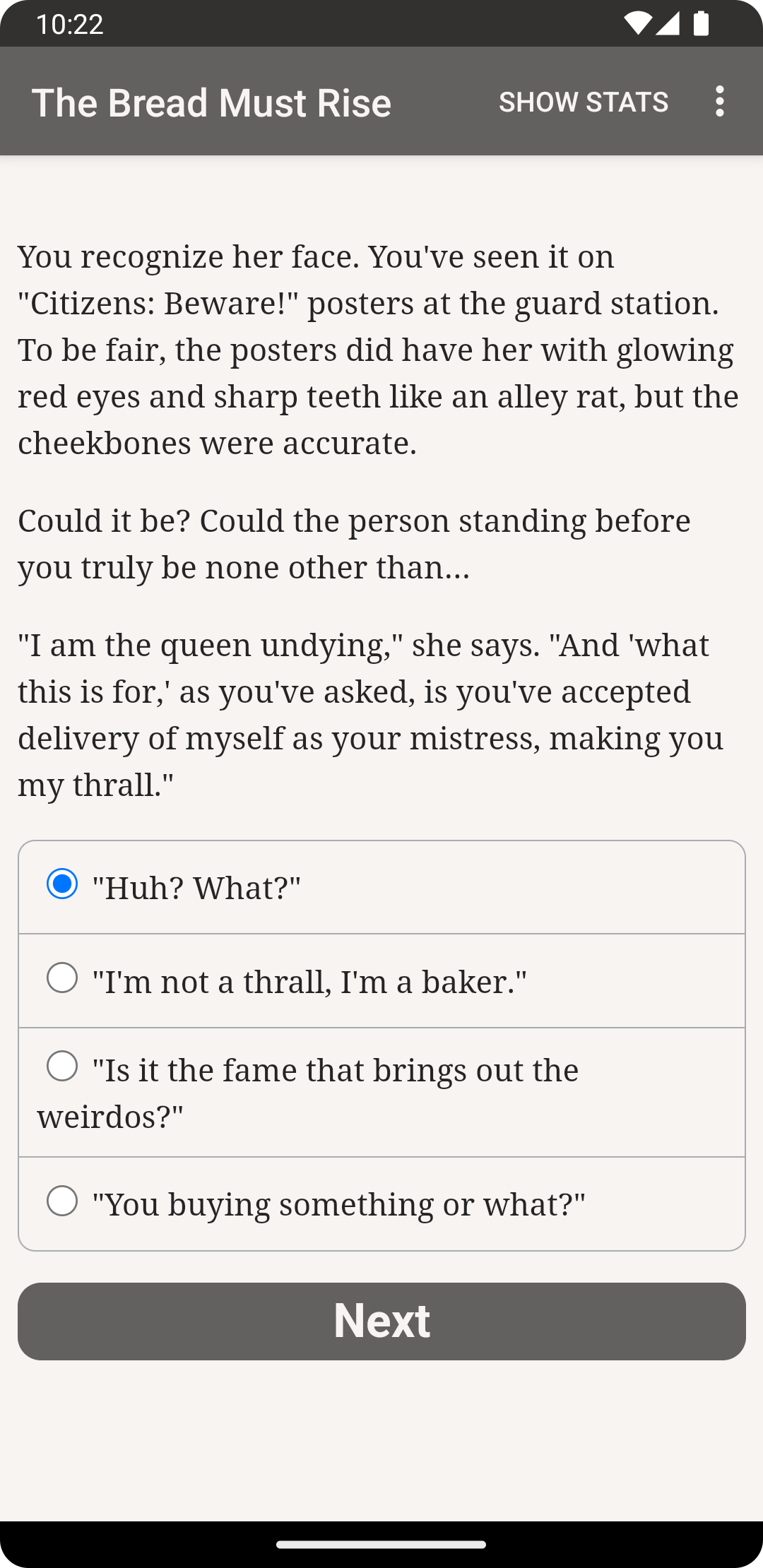Screen dimensions: 763x1568
Task: Open the three-dot overflow menu
Action: 719,102
